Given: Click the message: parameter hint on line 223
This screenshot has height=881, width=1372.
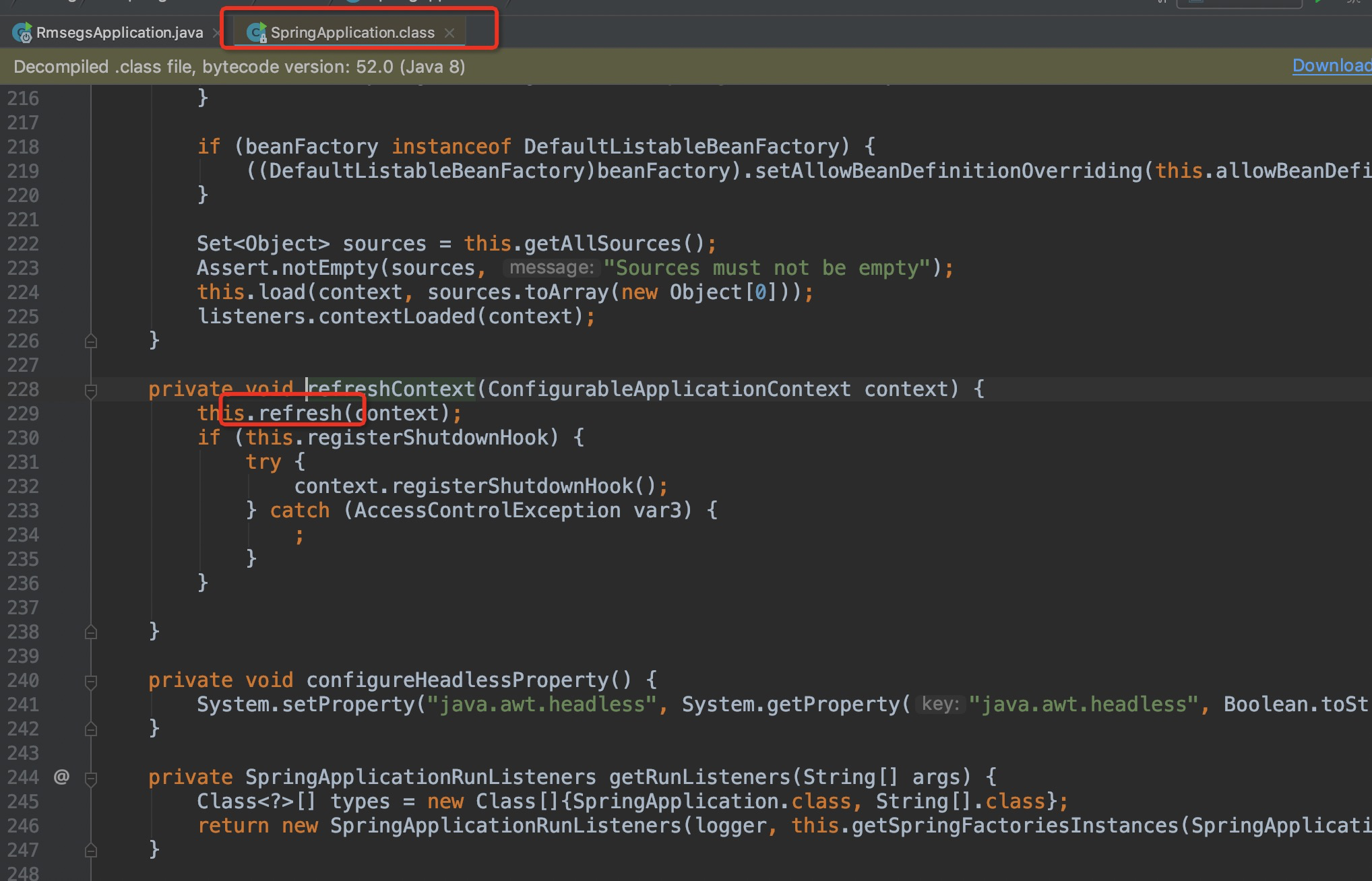Looking at the screenshot, I should tap(551, 268).
